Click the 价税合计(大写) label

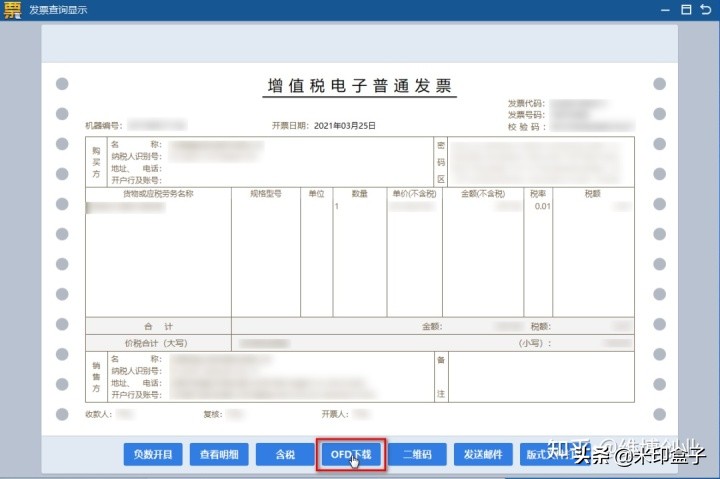[156, 343]
